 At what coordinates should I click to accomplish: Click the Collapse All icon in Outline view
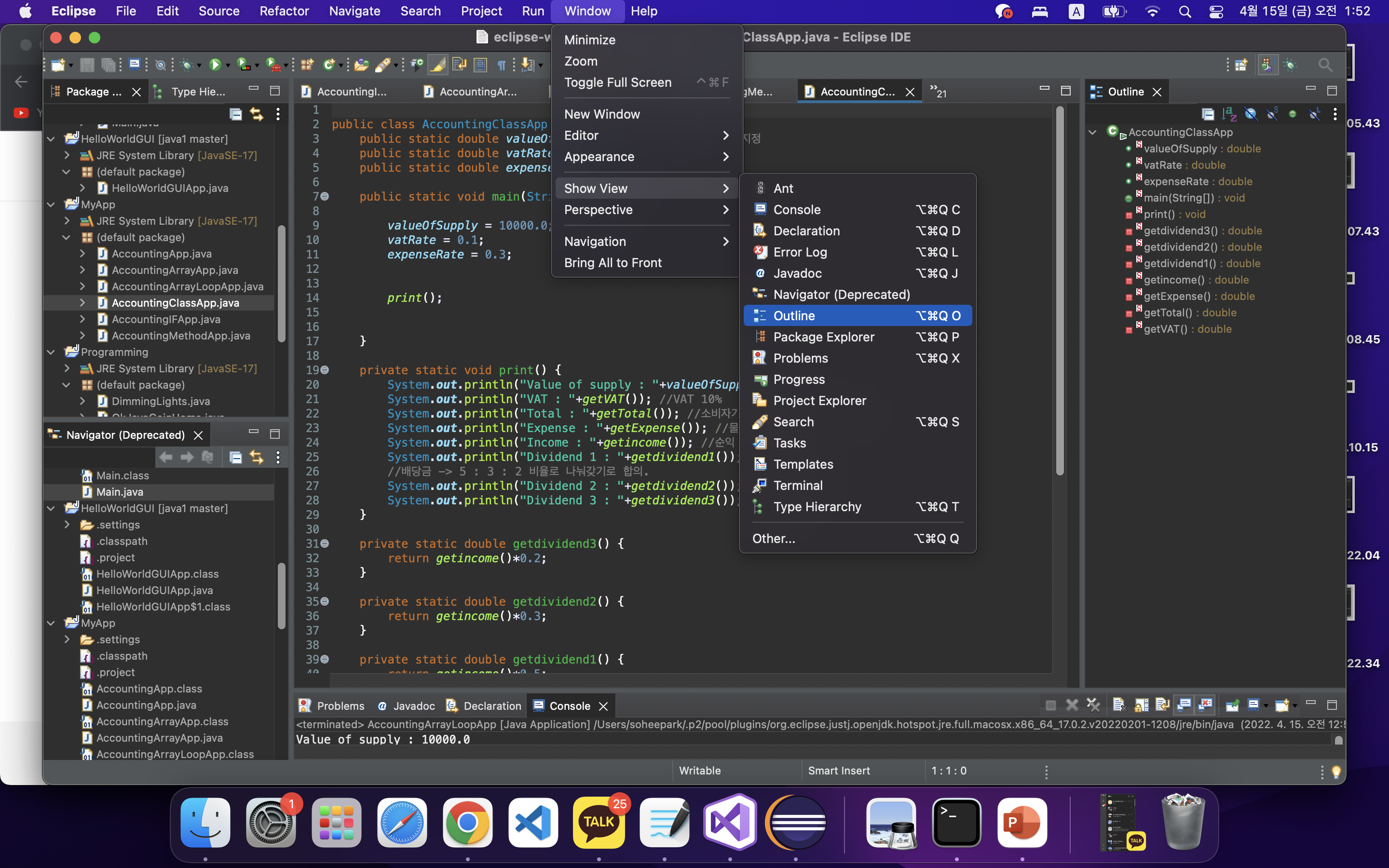click(x=1208, y=114)
